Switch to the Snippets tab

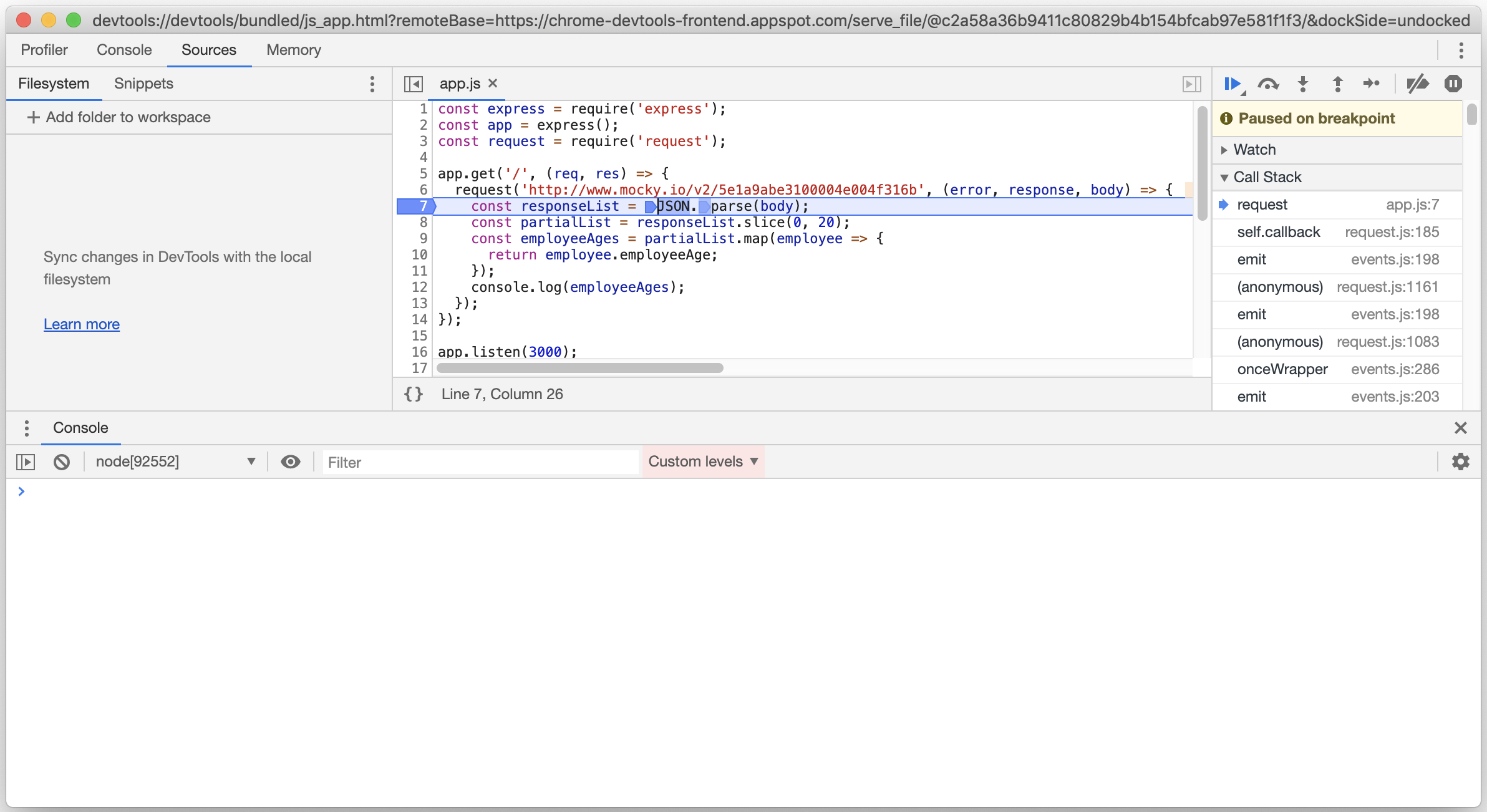pos(143,84)
